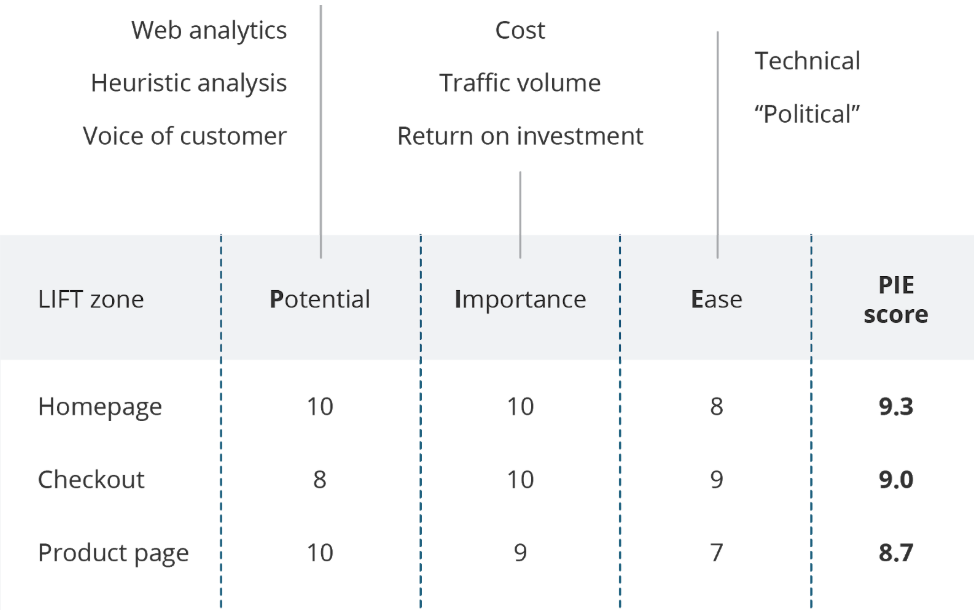
Task: Click the "Checkout" row label
Action: pos(91,480)
